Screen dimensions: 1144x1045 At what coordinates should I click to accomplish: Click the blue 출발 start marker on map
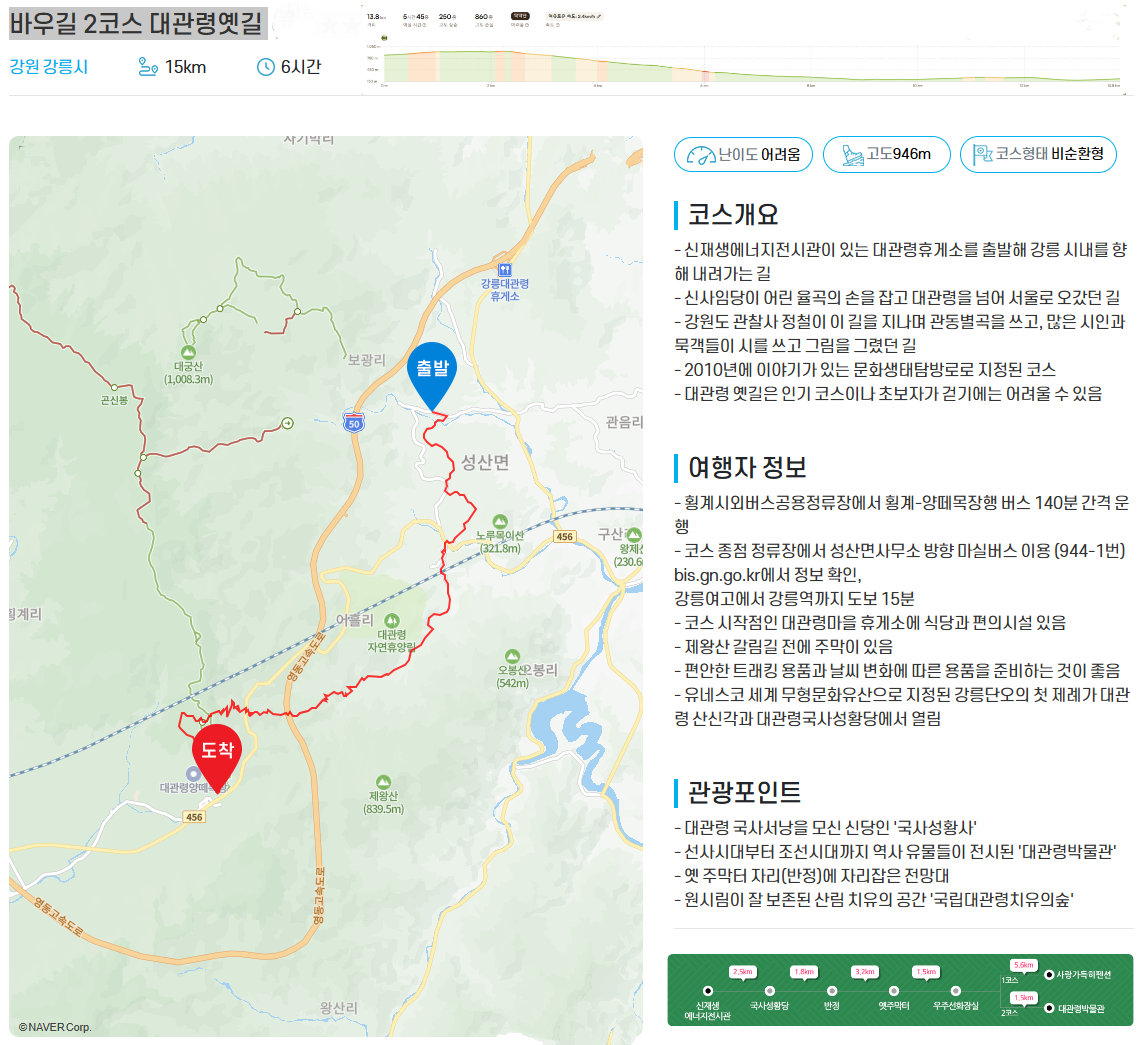(x=432, y=375)
